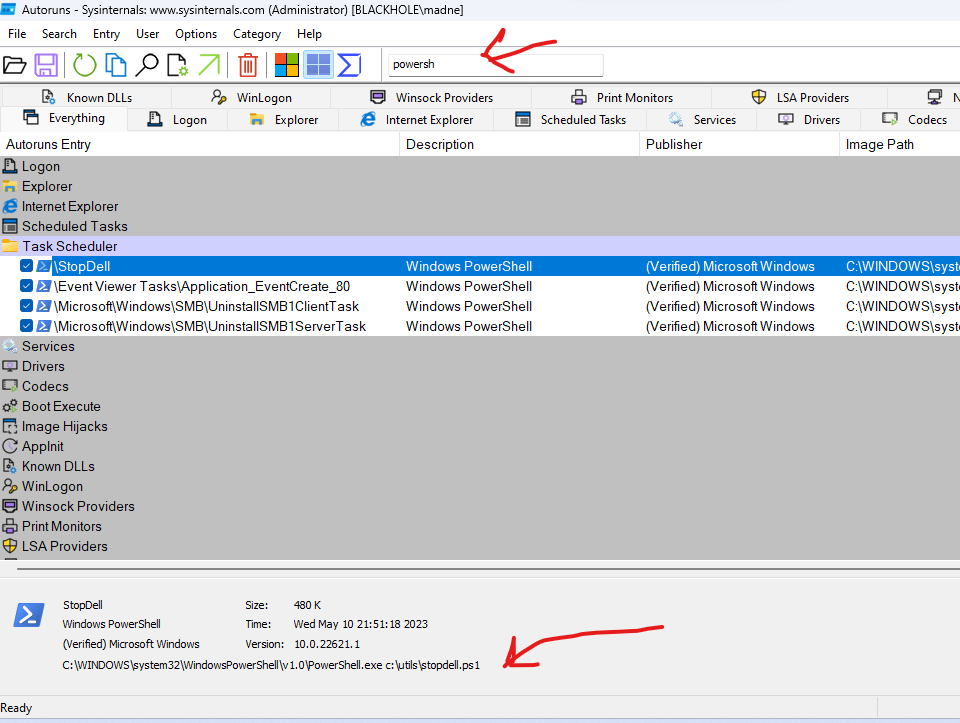Switch to the Winsock Providers tab
960x723 pixels.
pyautogui.click(x=431, y=97)
